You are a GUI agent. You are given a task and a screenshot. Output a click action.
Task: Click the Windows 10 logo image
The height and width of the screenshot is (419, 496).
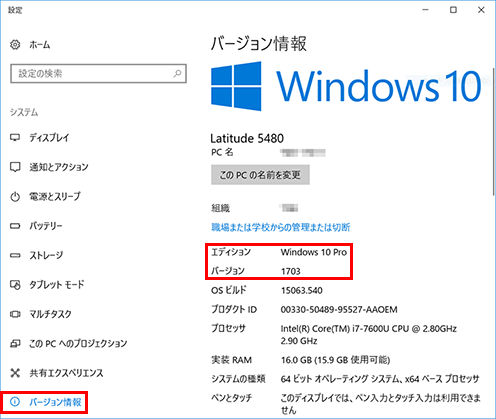click(x=346, y=86)
